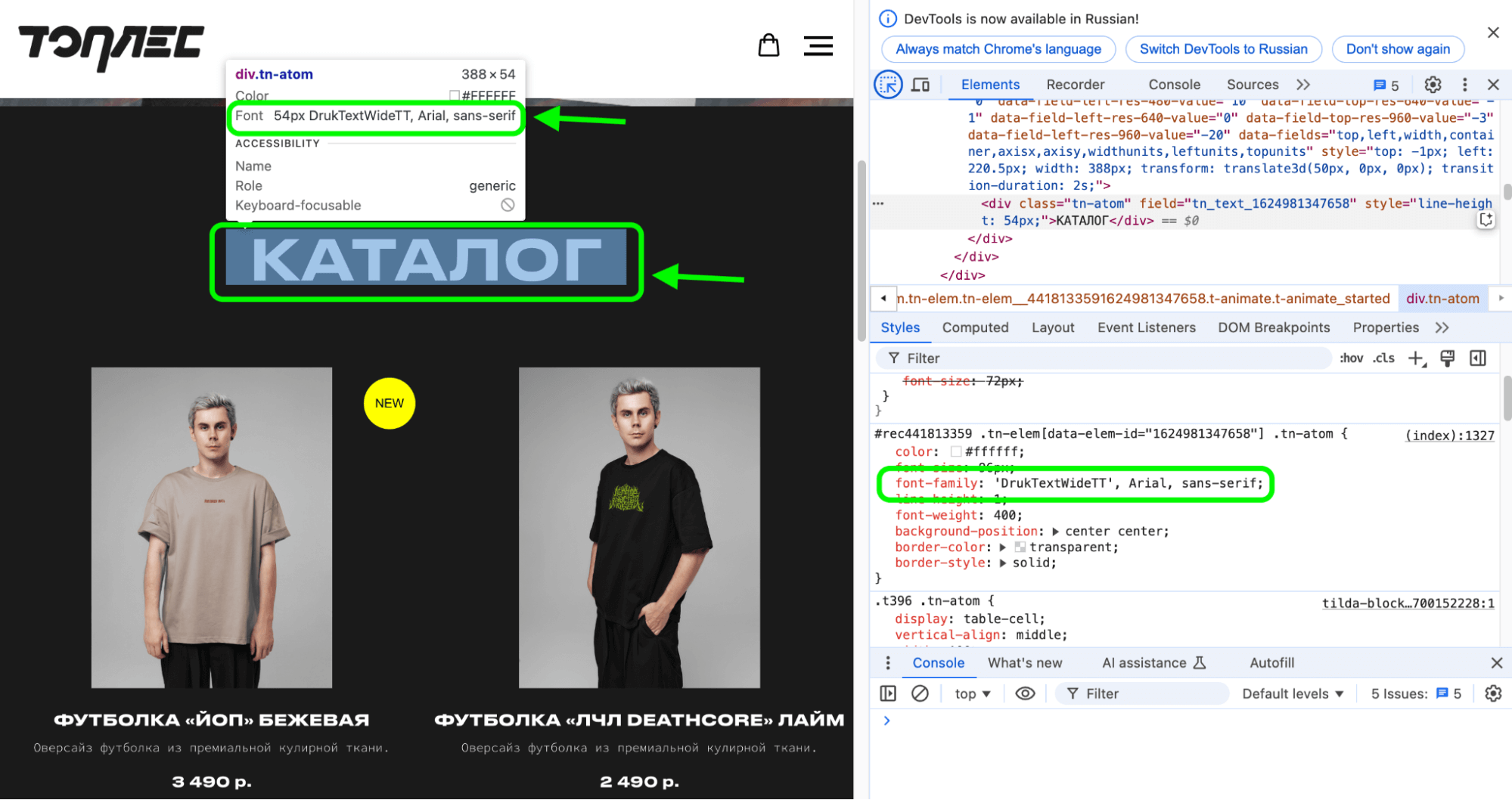This screenshot has height=800, width=1512.
Task: Click the transparent border-color swatch
Action: pos(1020,547)
